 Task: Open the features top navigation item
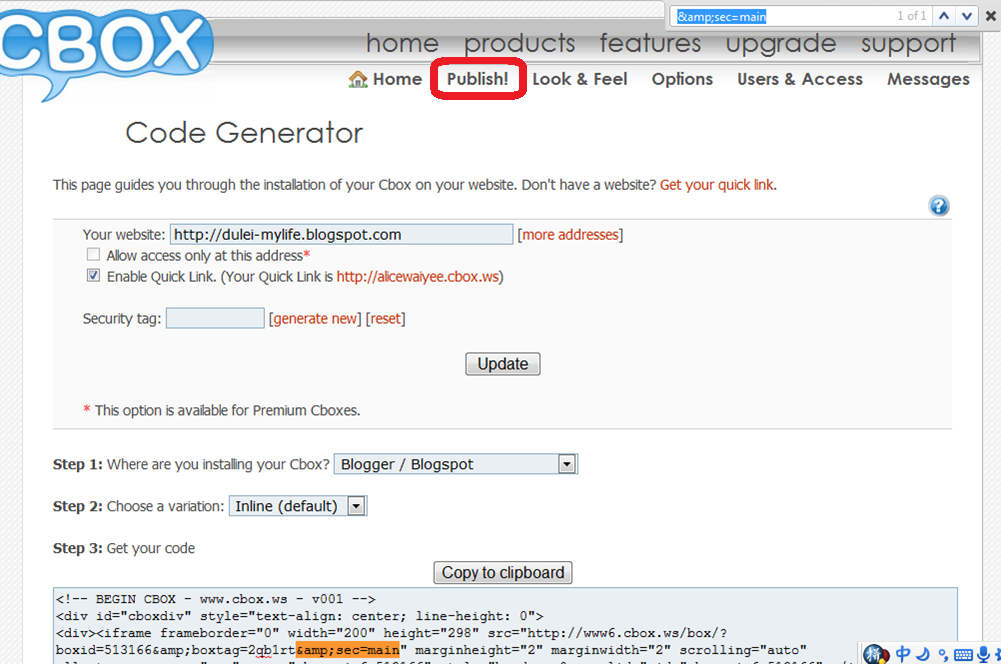click(x=650, y=43)
